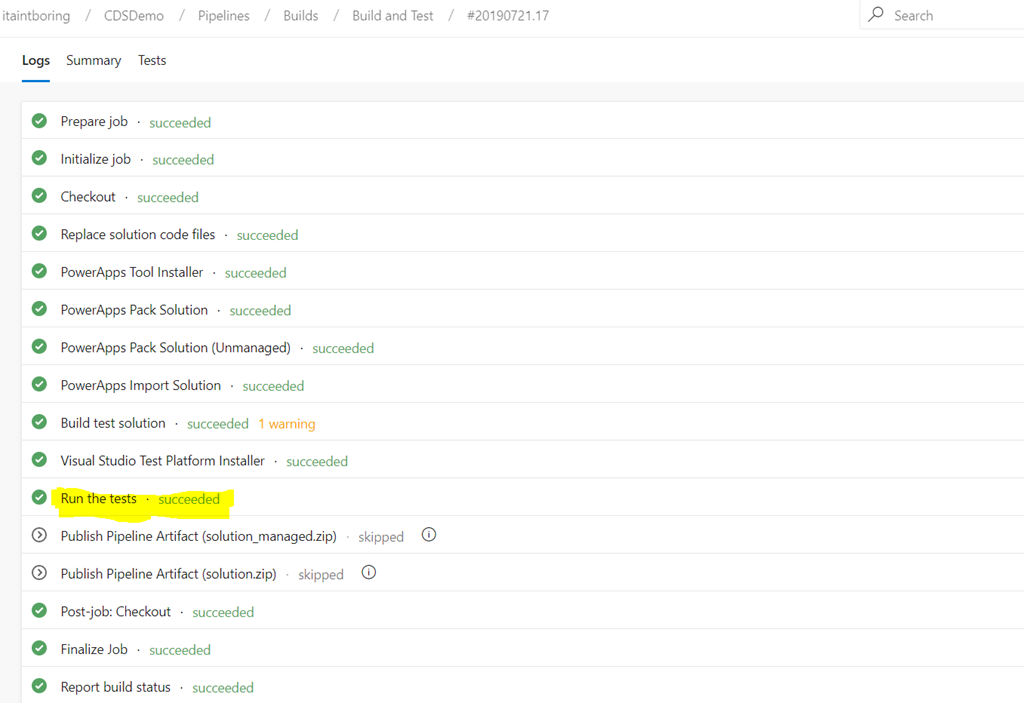Click skipped status of solution_managed.zip artifact

(x=381, y=537)
